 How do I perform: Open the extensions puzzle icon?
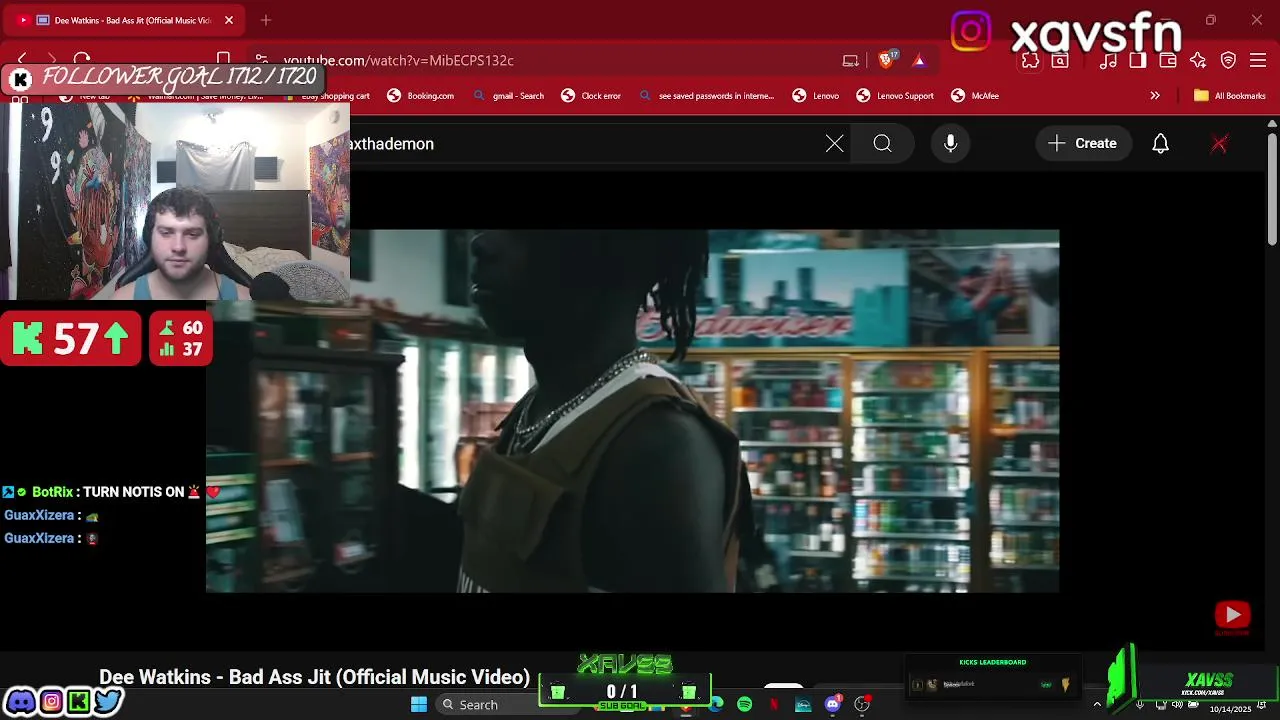[1030, 60]
